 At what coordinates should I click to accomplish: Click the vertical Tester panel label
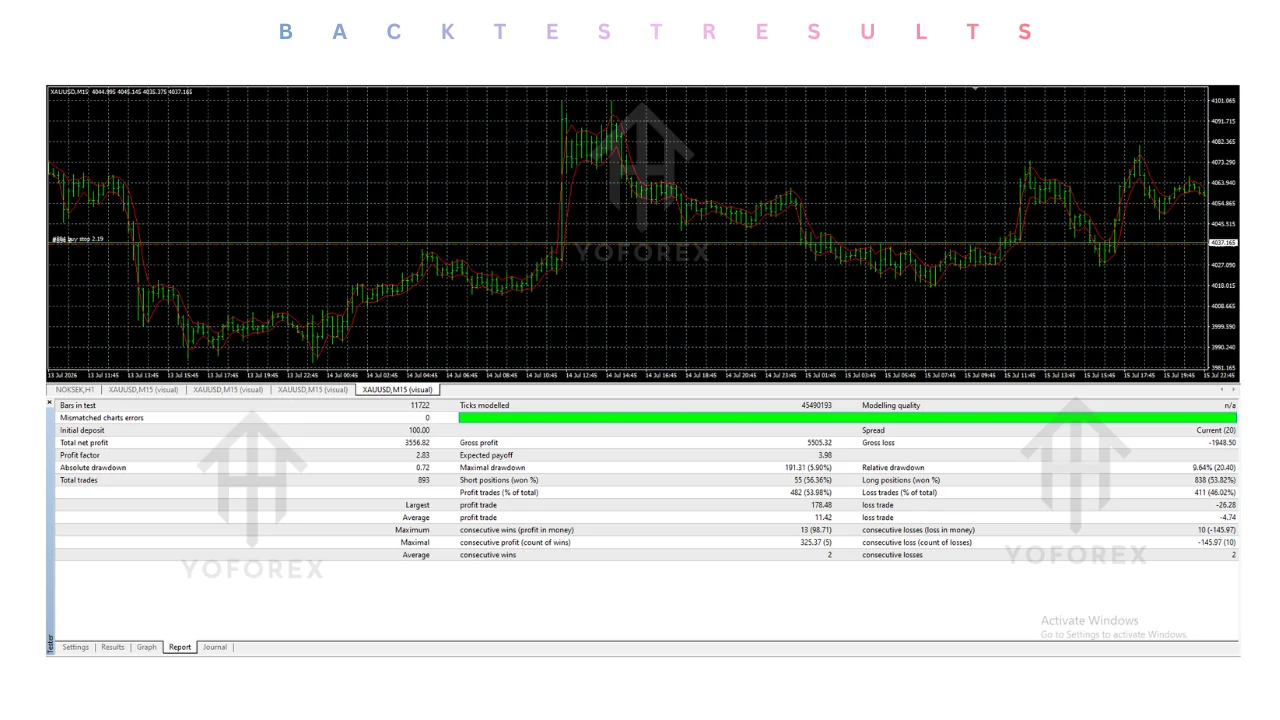click(x=50, y=642)
